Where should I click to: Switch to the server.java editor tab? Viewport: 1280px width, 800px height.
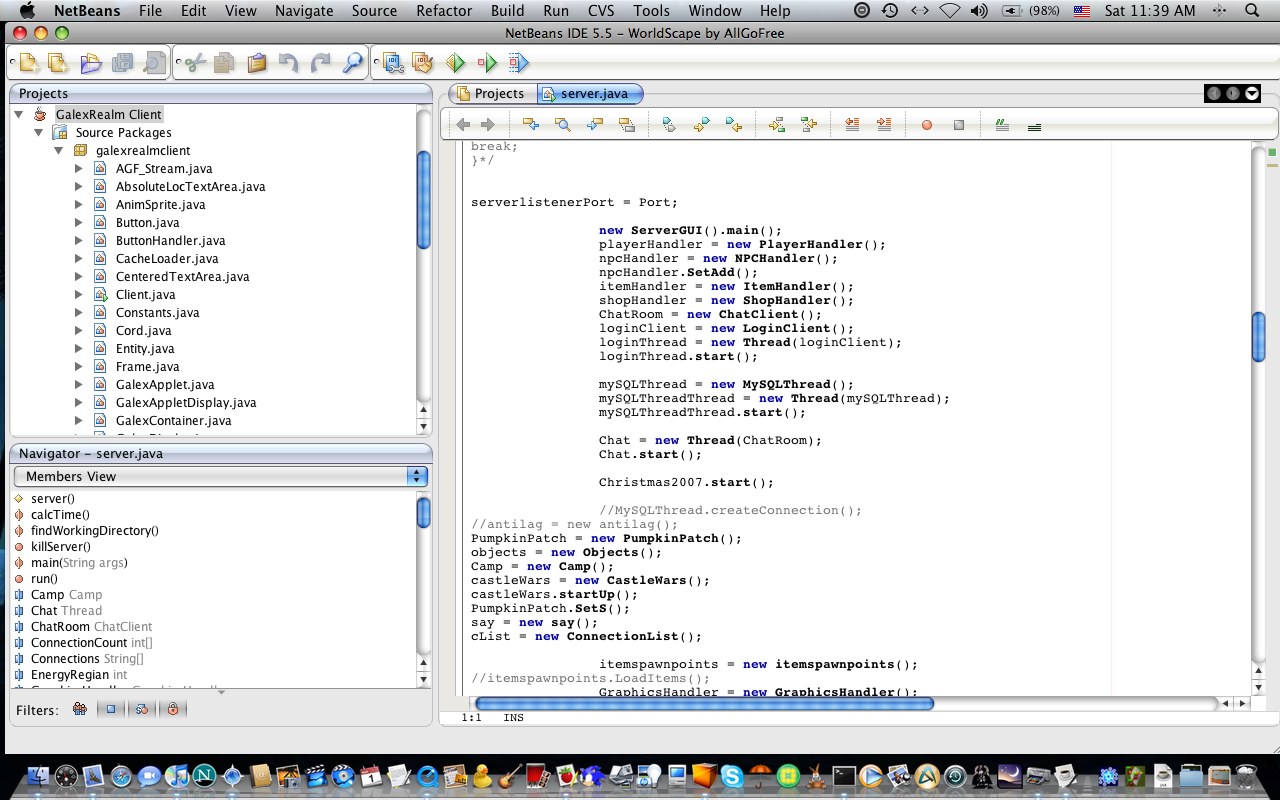click(590, 94)
